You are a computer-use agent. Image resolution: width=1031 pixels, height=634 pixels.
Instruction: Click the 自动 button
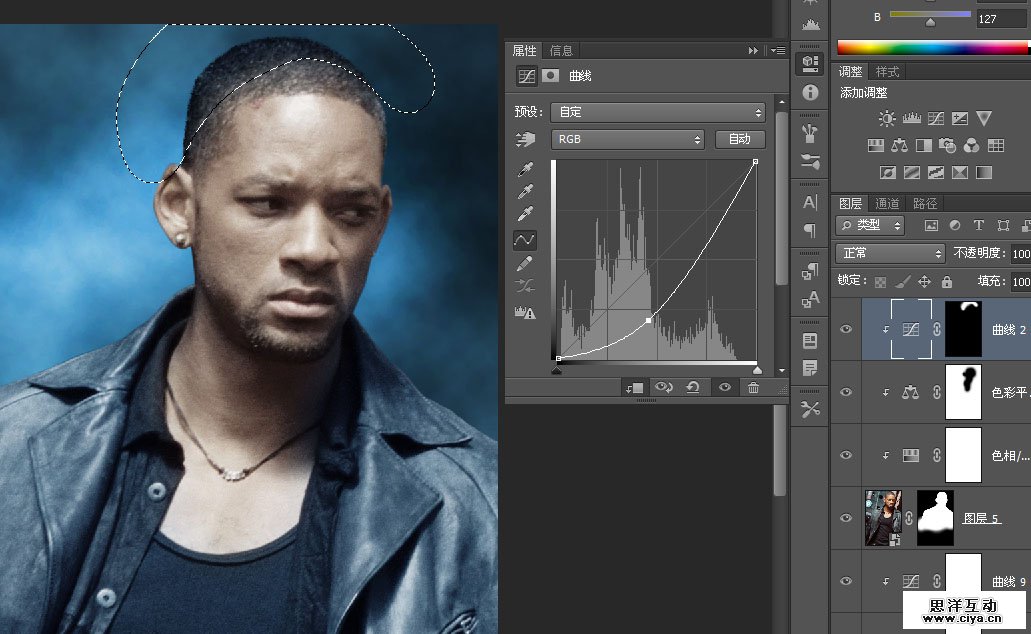(740, 140)
